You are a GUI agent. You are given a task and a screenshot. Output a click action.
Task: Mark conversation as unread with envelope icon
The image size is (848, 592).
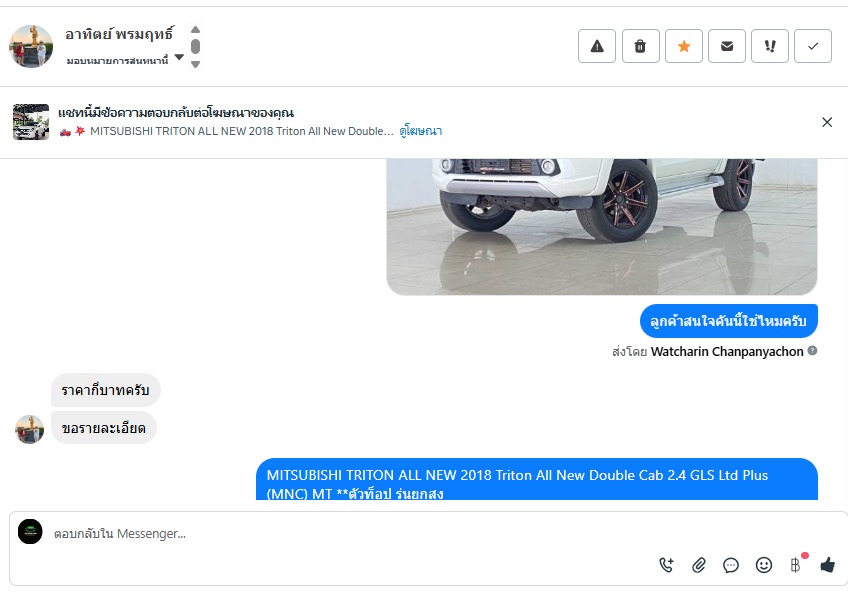click(727, 46)
